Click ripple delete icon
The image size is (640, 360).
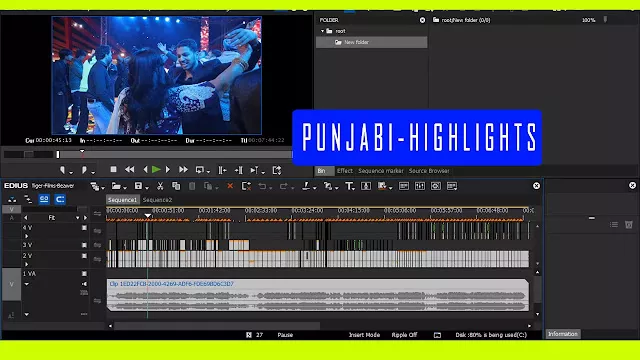[246, 186]
